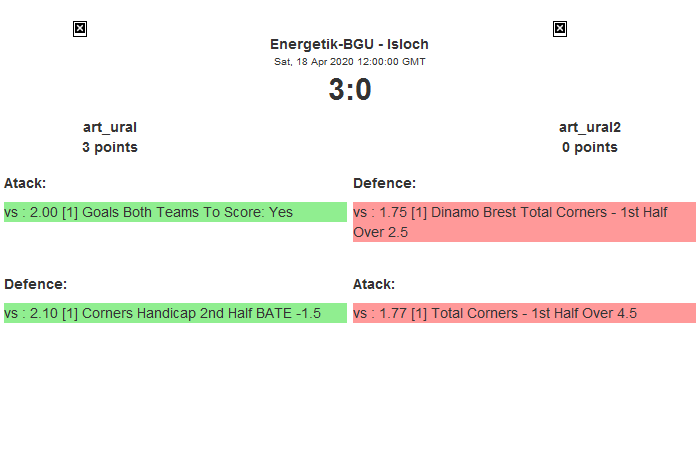Open the Energetik-BGU - Isloch match title
This screenshot has height=460, width=700.
point(349,44)
